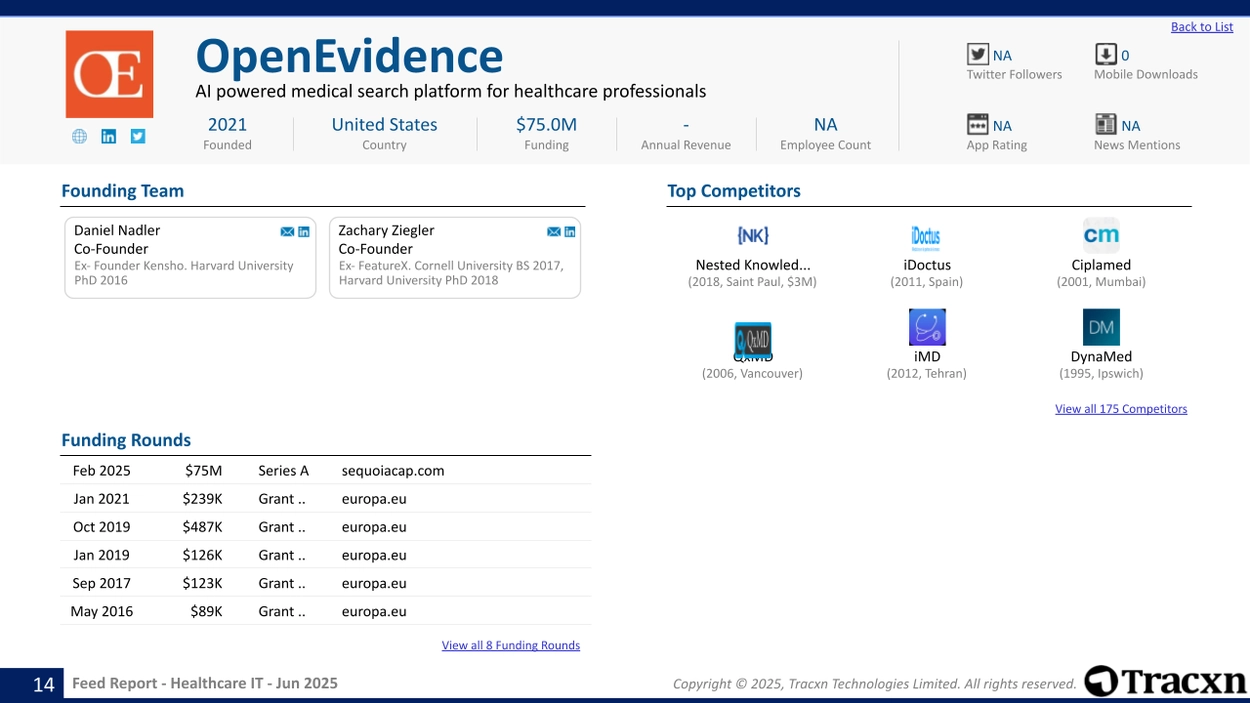Click Daniel Nadler's email icon
The image size is (1250, 703).
[x=287, y=232]
